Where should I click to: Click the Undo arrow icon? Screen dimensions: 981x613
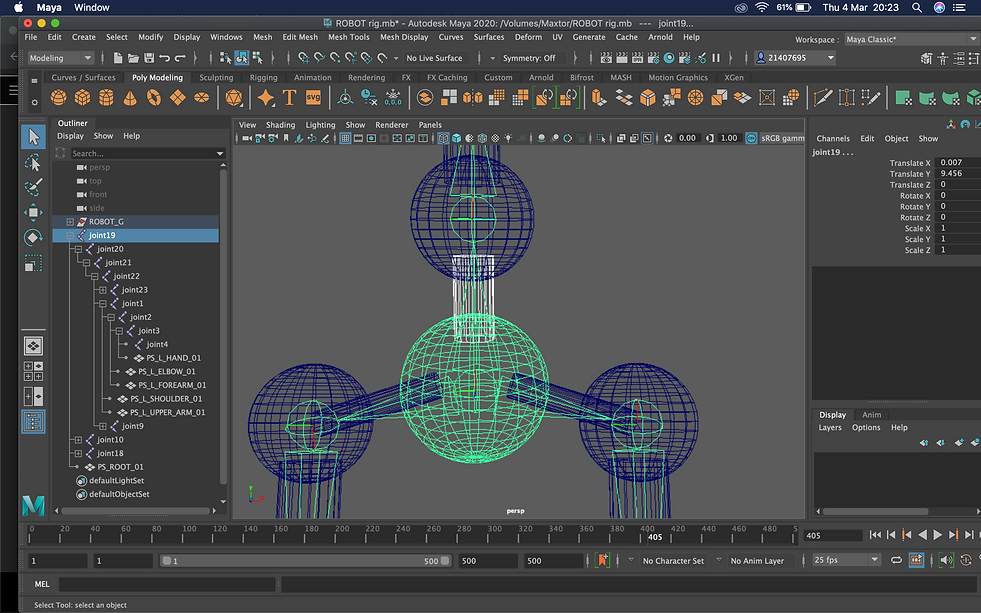[x=165, y=58]
